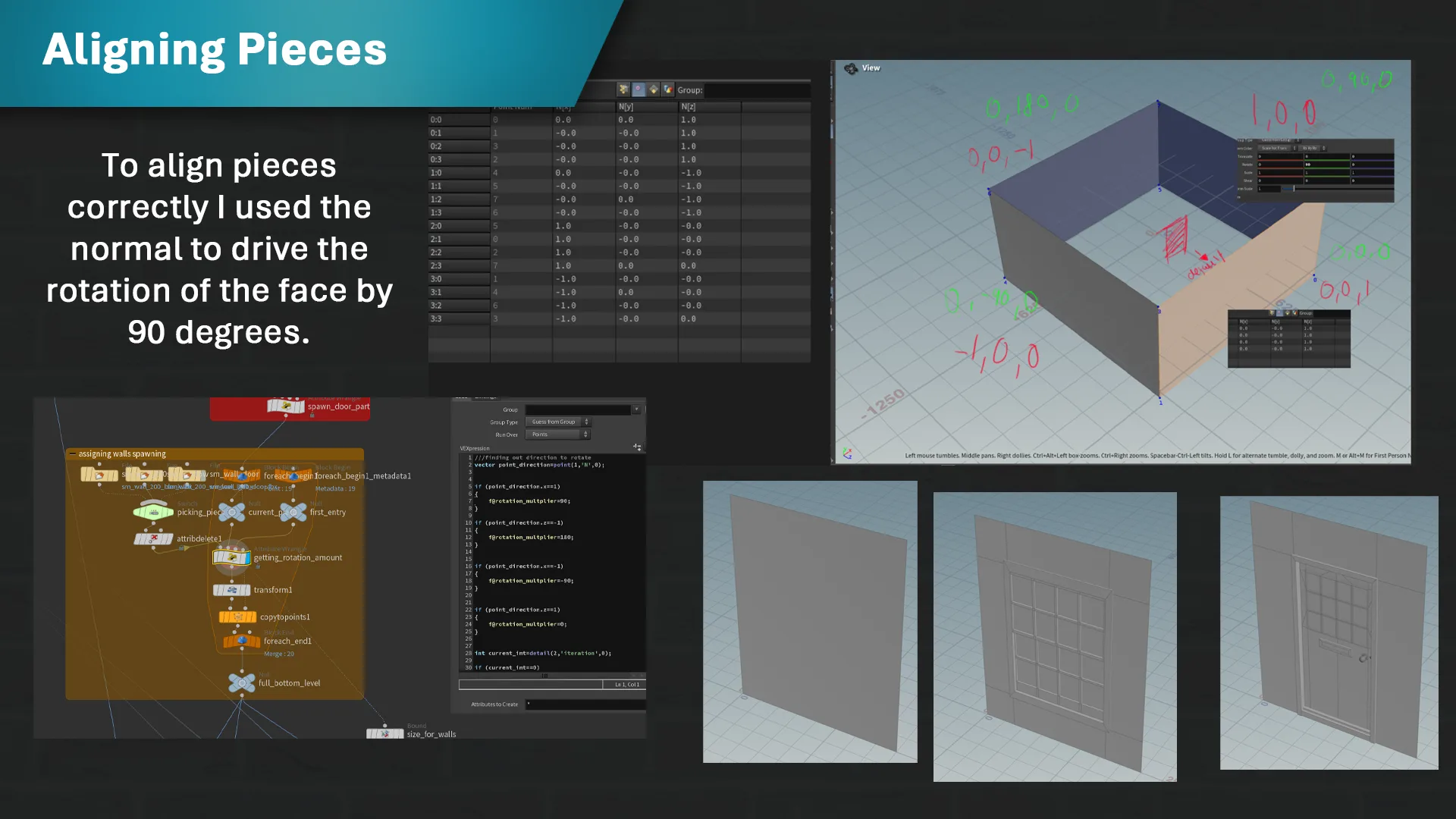The height and width of the screenshot is (819, 1456).
Task: Click the full_bottom_level null node
Action: pos(242,683)
